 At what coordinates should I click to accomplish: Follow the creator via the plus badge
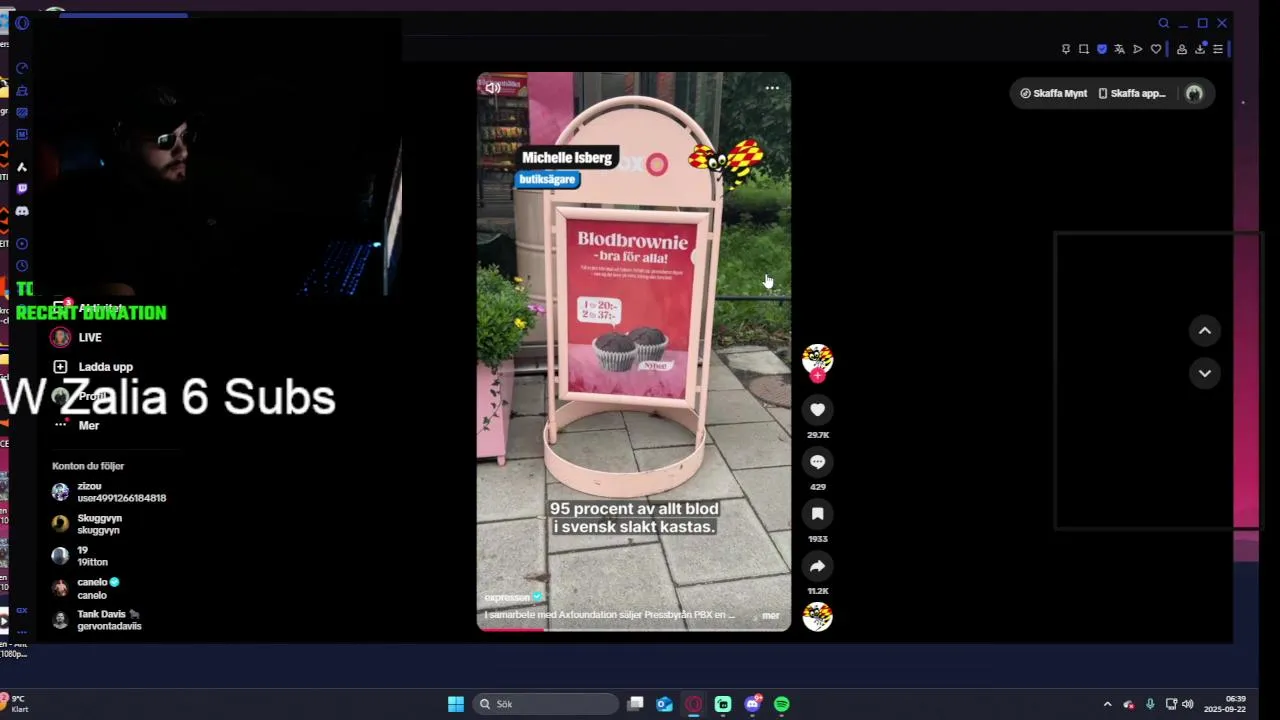click(x=817, y=376)
